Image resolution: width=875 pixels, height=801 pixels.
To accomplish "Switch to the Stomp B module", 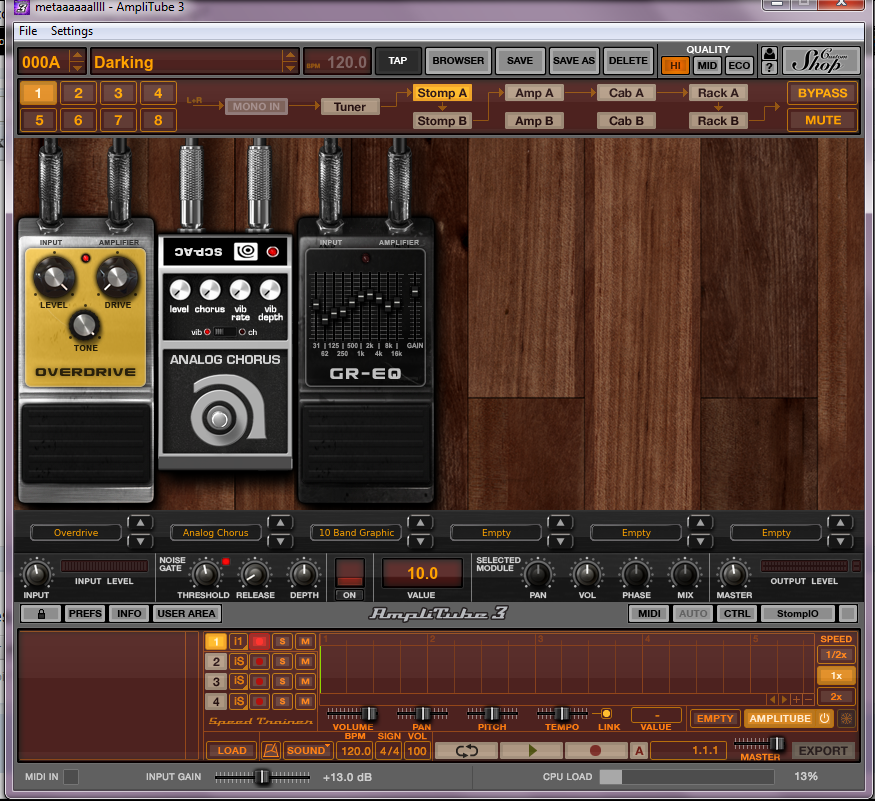I will point(442,121).
